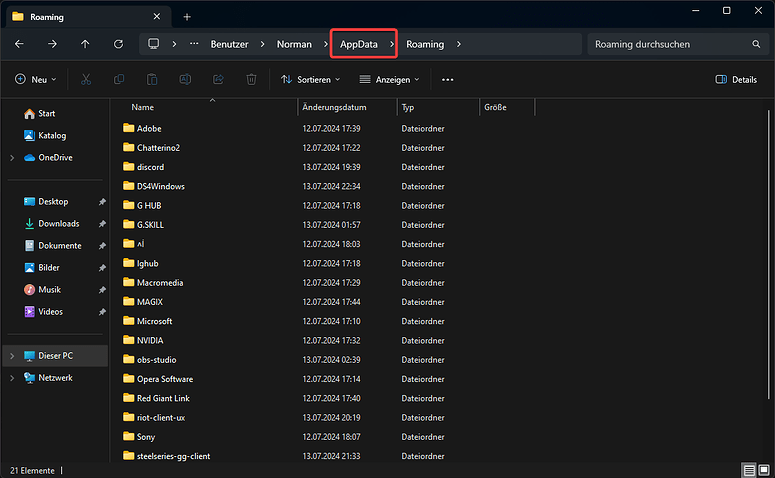Click the Back navigation arrow

pos(20,44)
